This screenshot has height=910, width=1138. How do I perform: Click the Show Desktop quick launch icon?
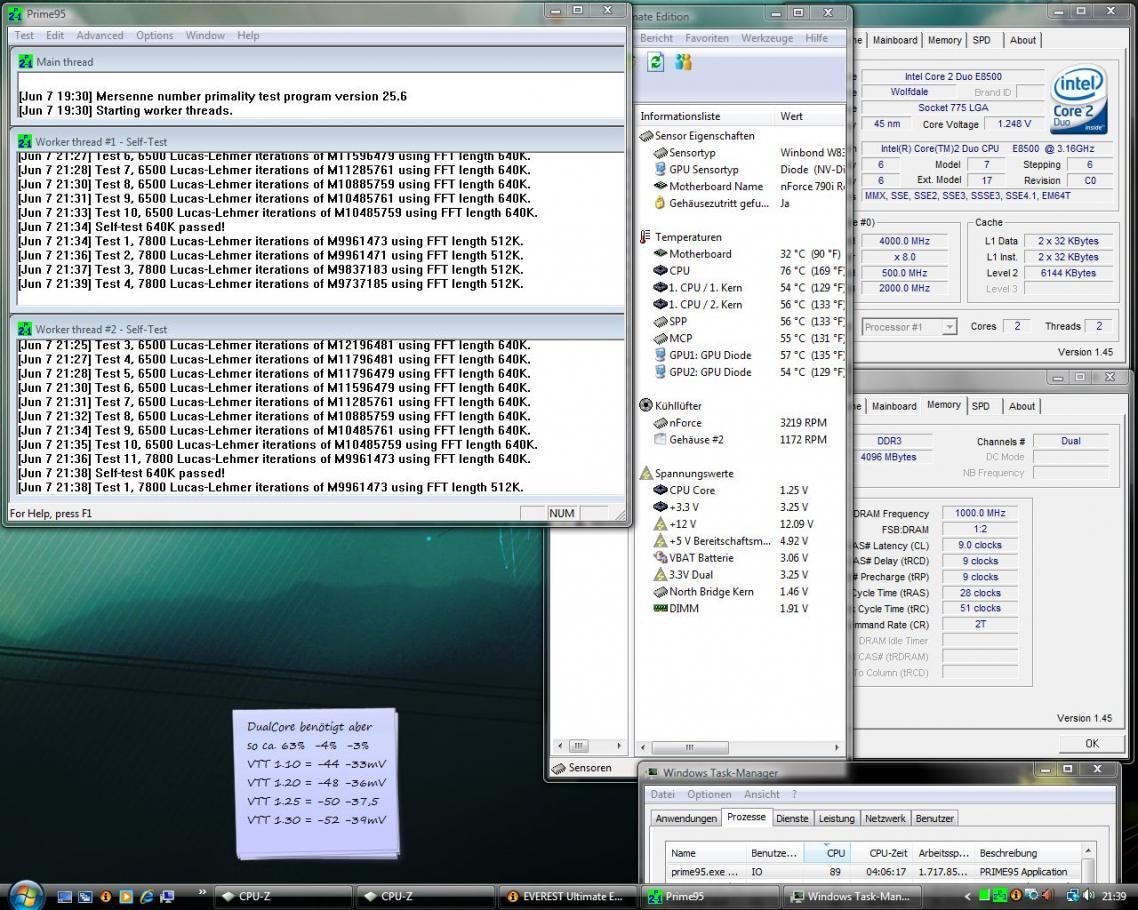pos(65,896)
